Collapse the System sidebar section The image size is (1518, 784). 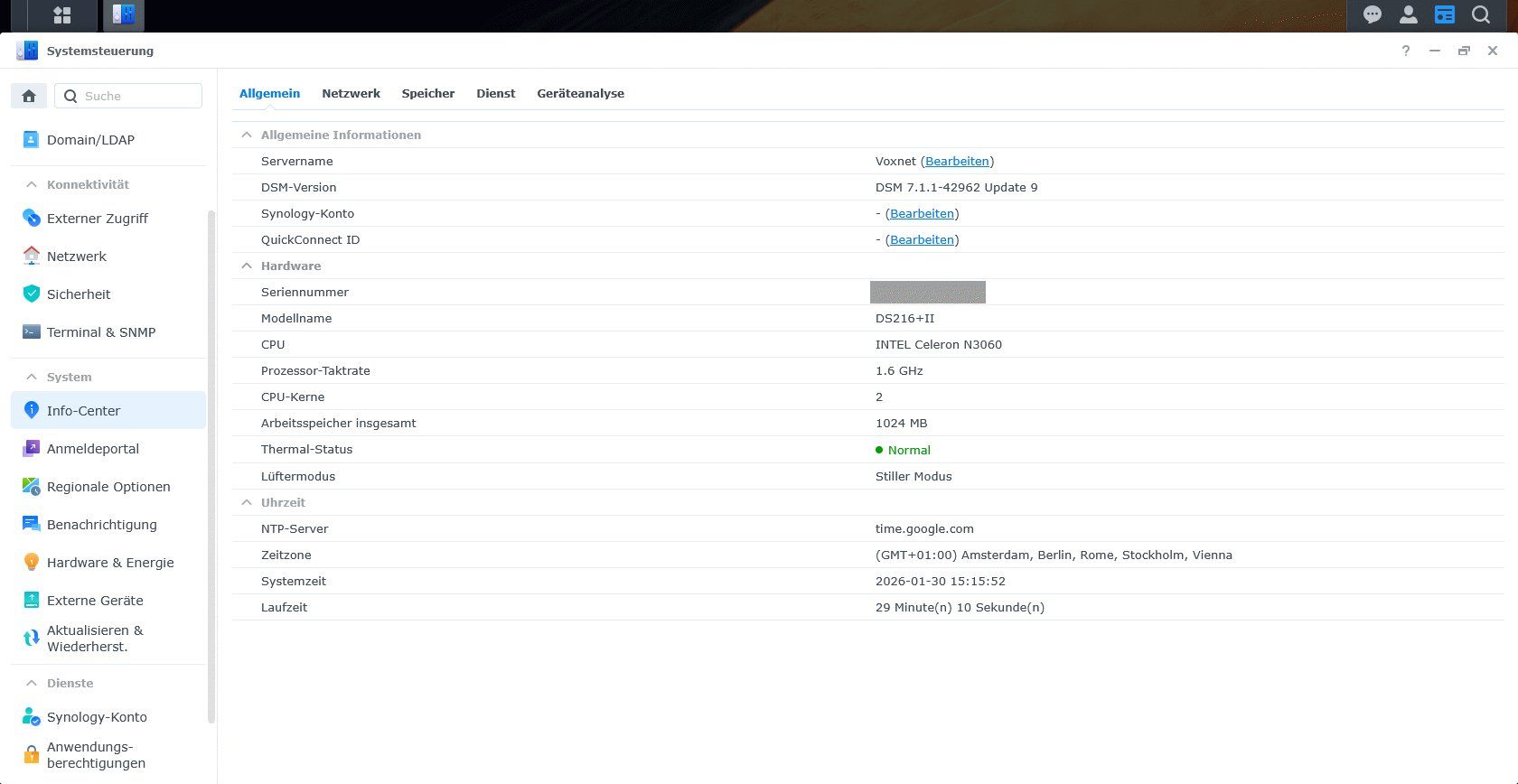click(32, 377)
